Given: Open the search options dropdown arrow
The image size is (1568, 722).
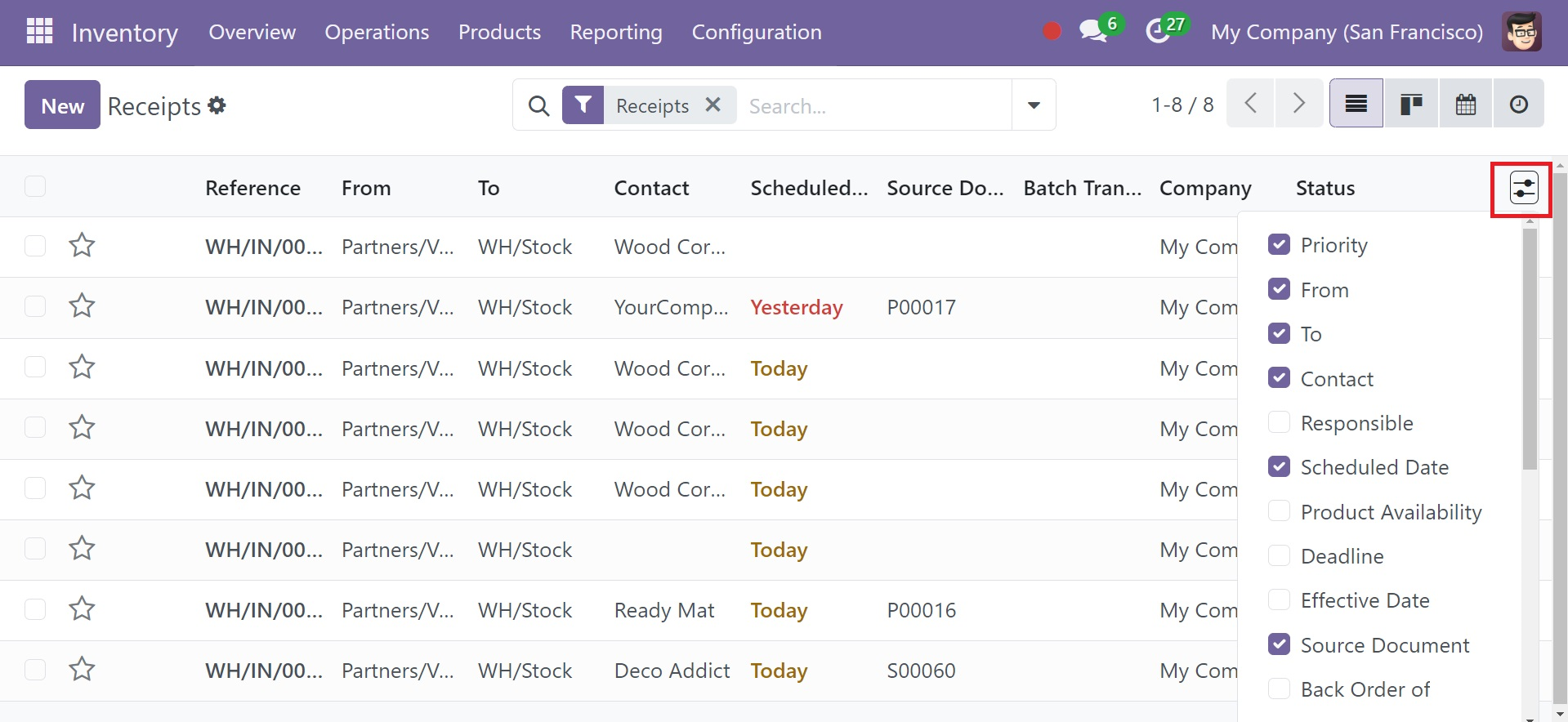Looking at the screenshot, I should [x=1034, y=105].
